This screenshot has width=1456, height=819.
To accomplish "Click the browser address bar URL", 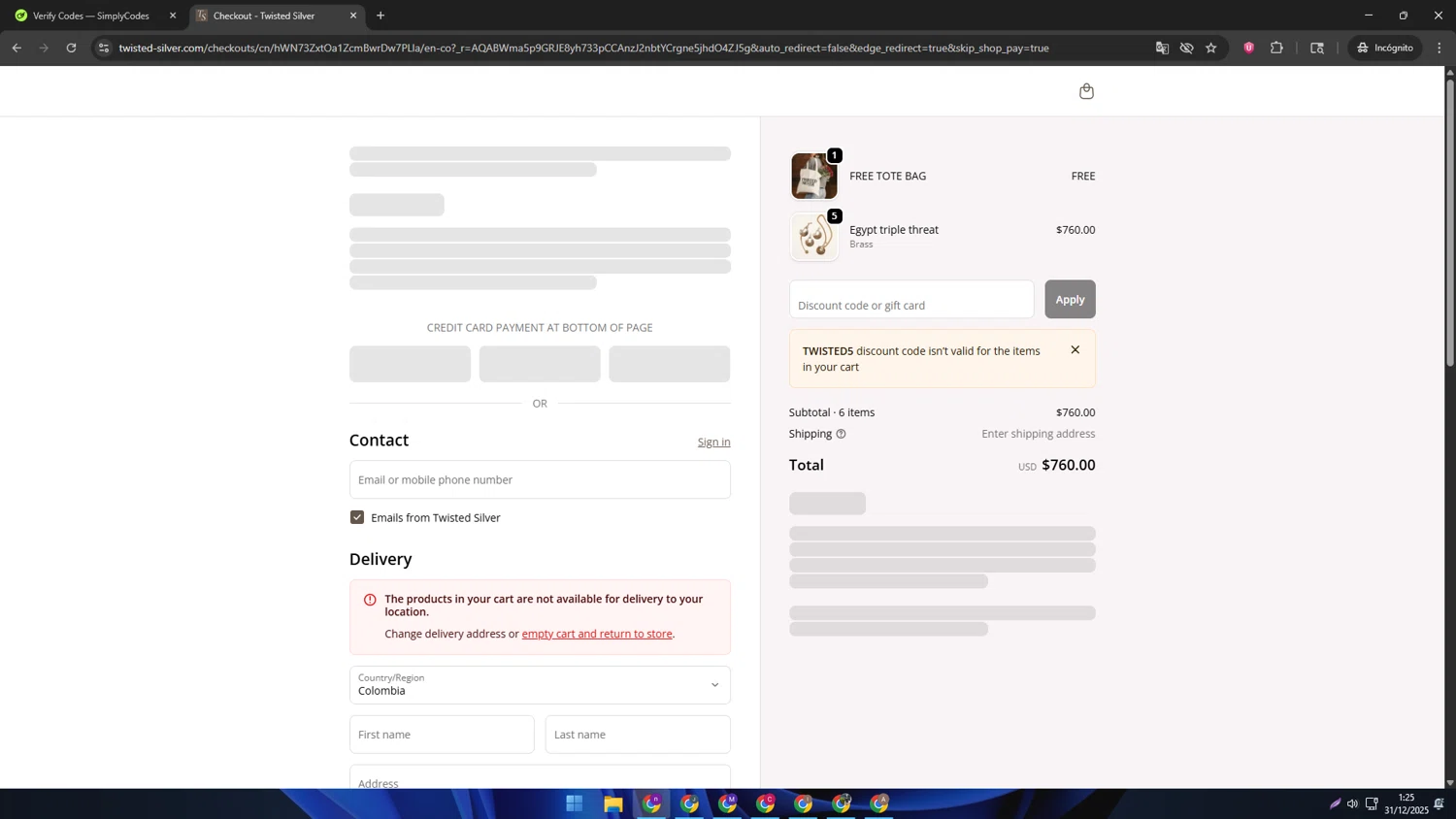I will [x=583, y=48].
